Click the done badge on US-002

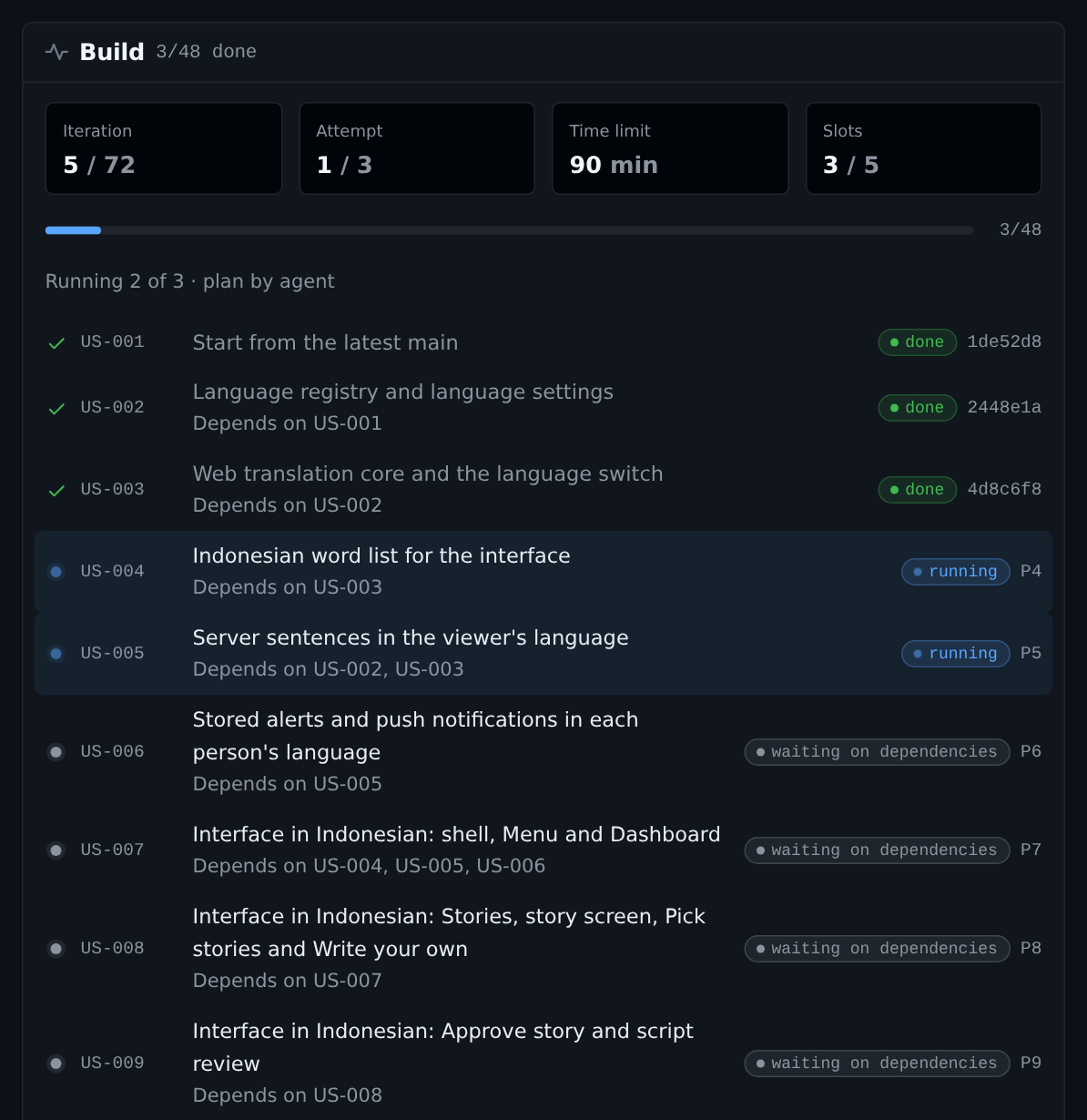pos(917,408)
